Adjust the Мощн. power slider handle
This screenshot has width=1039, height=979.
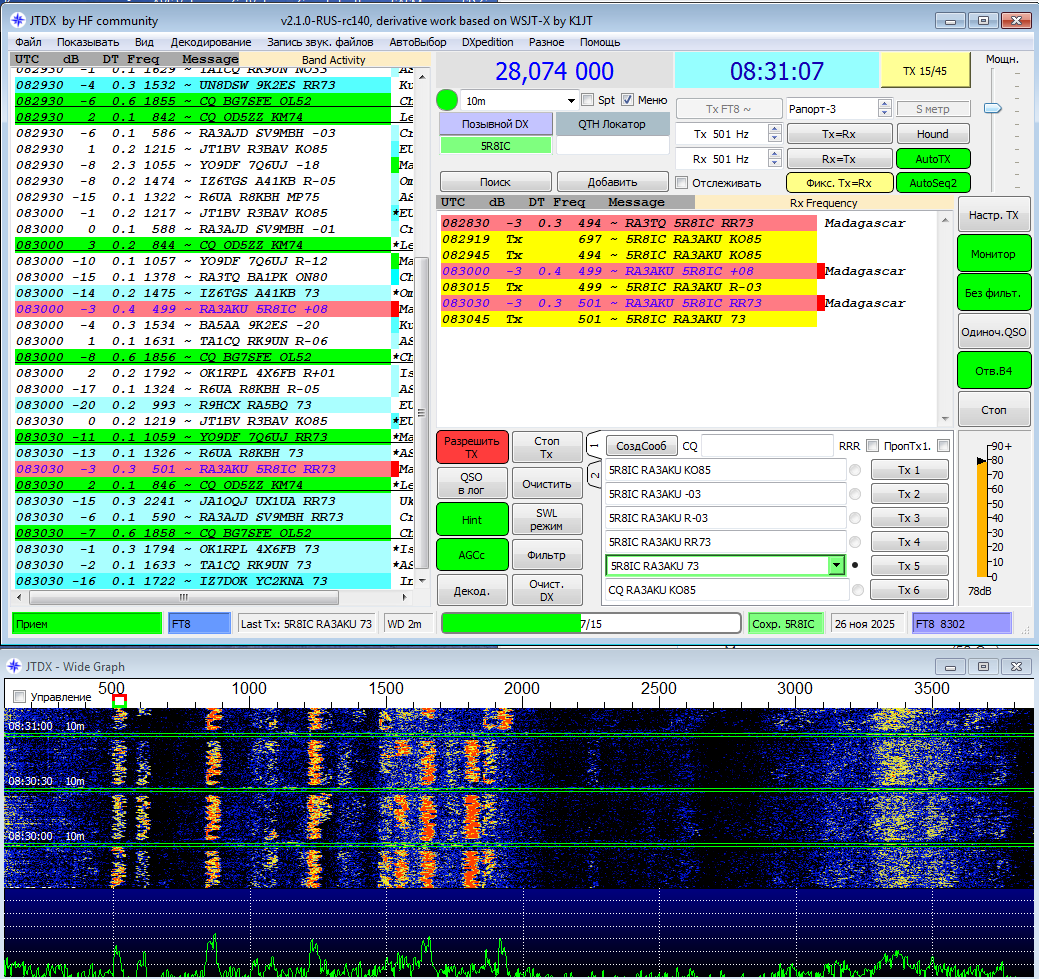click(992, 107)
